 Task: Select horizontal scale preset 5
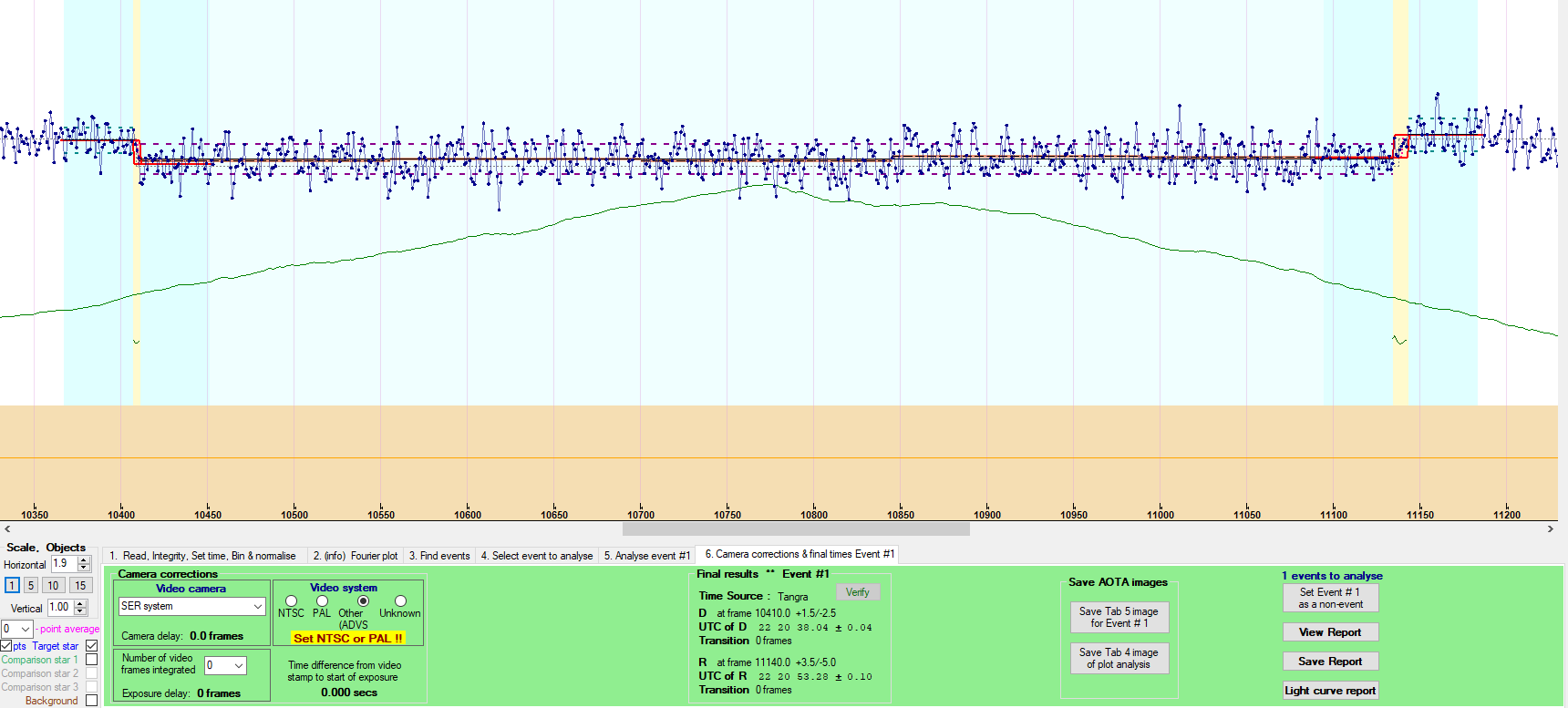tap(30, 586)
